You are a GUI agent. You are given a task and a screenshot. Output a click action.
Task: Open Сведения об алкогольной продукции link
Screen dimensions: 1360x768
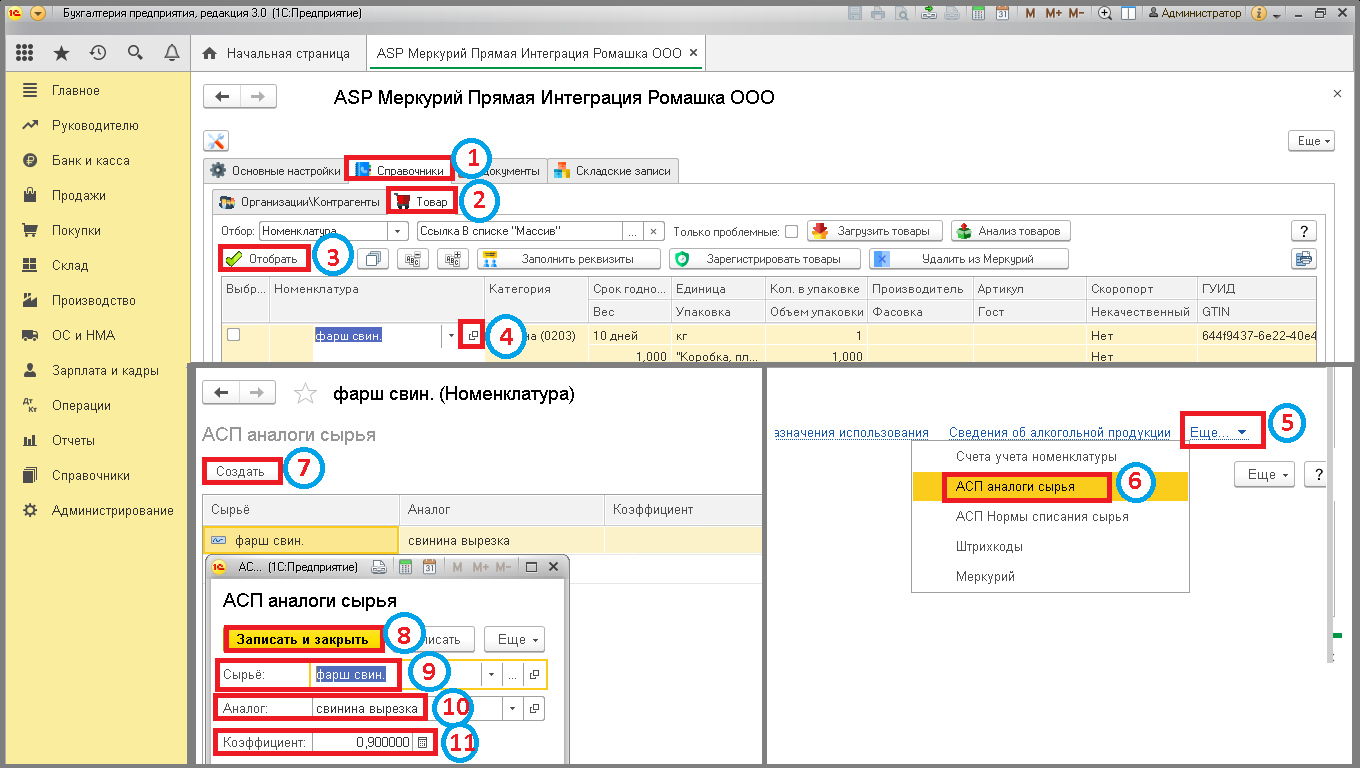click(1059, 433)
